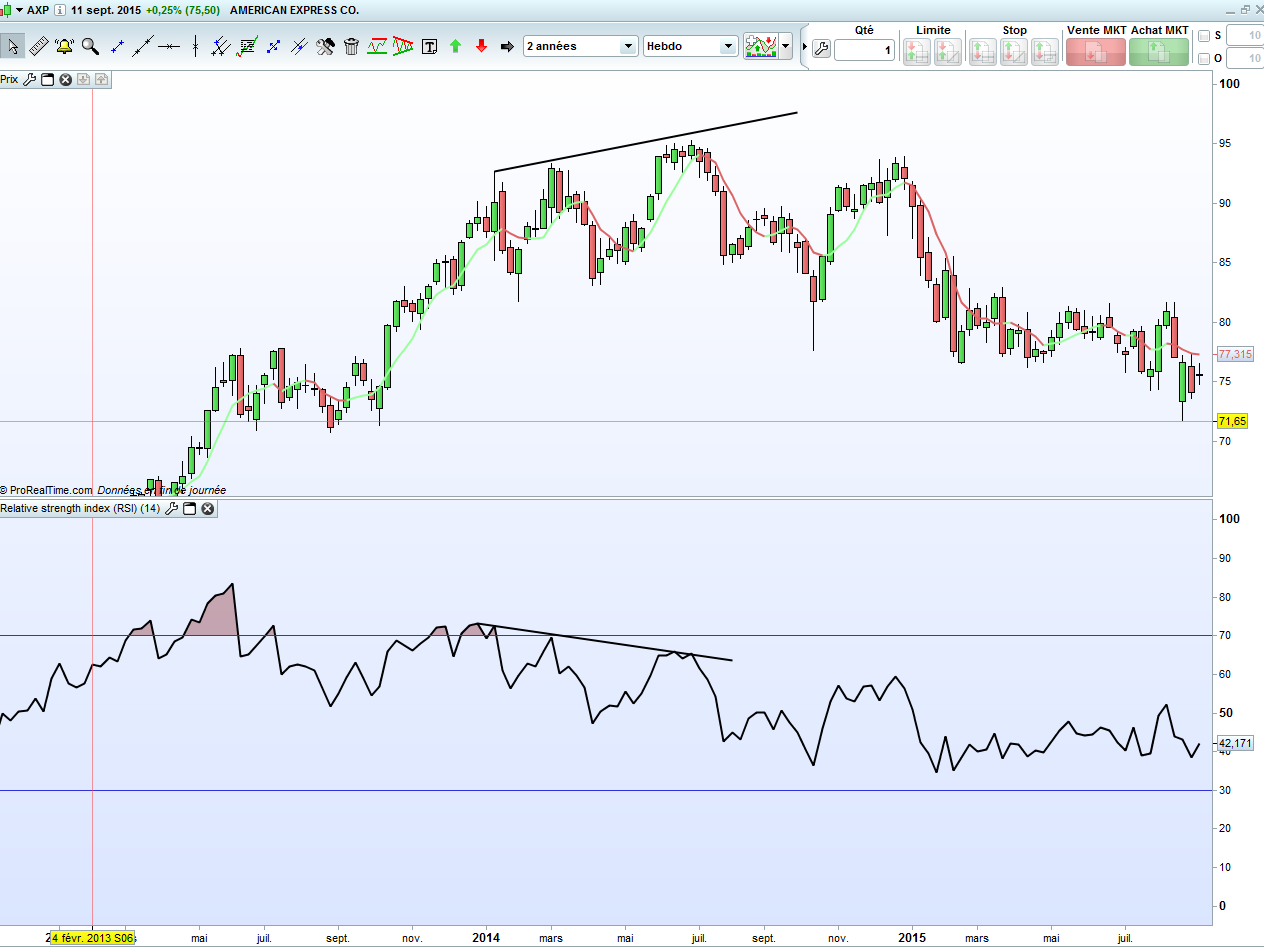Select the dotted blue line tool
This screenshot has width=1264, height=947.
coord(273,46)
